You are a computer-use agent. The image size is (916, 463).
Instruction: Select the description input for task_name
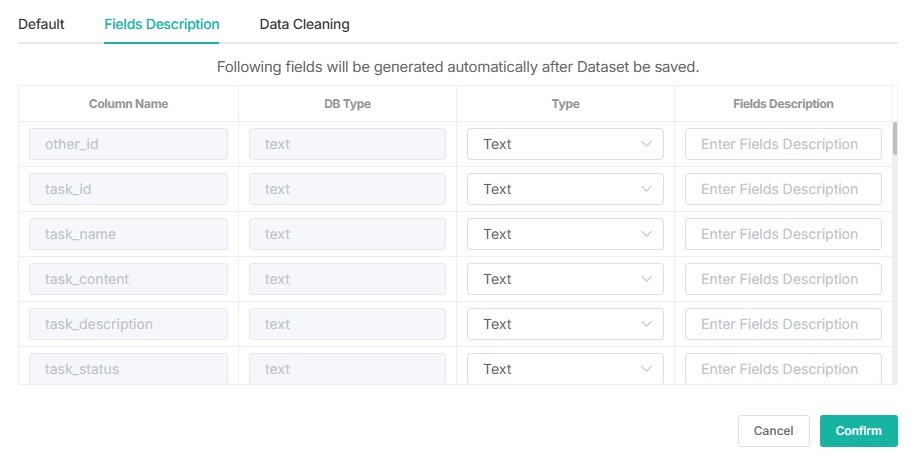pyautogui.click(x=783, y=234)
